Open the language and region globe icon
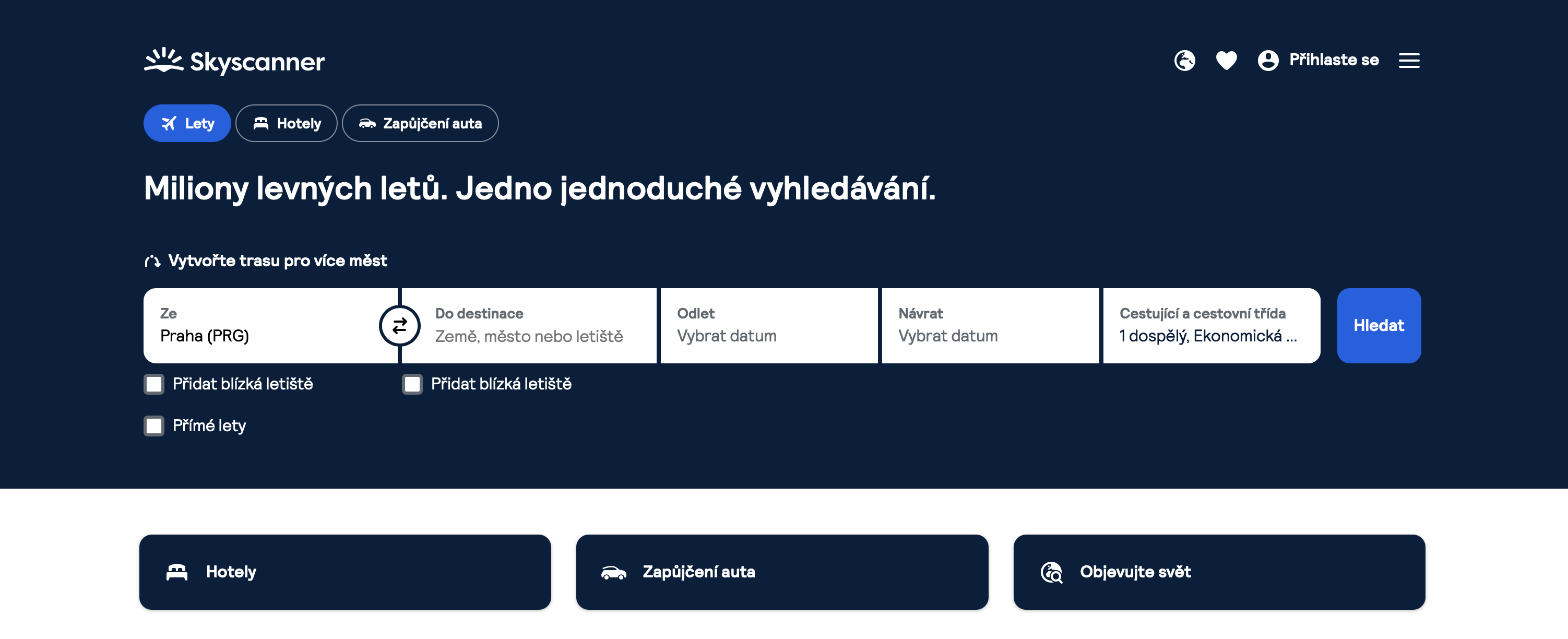 [x=1184, y=60]
